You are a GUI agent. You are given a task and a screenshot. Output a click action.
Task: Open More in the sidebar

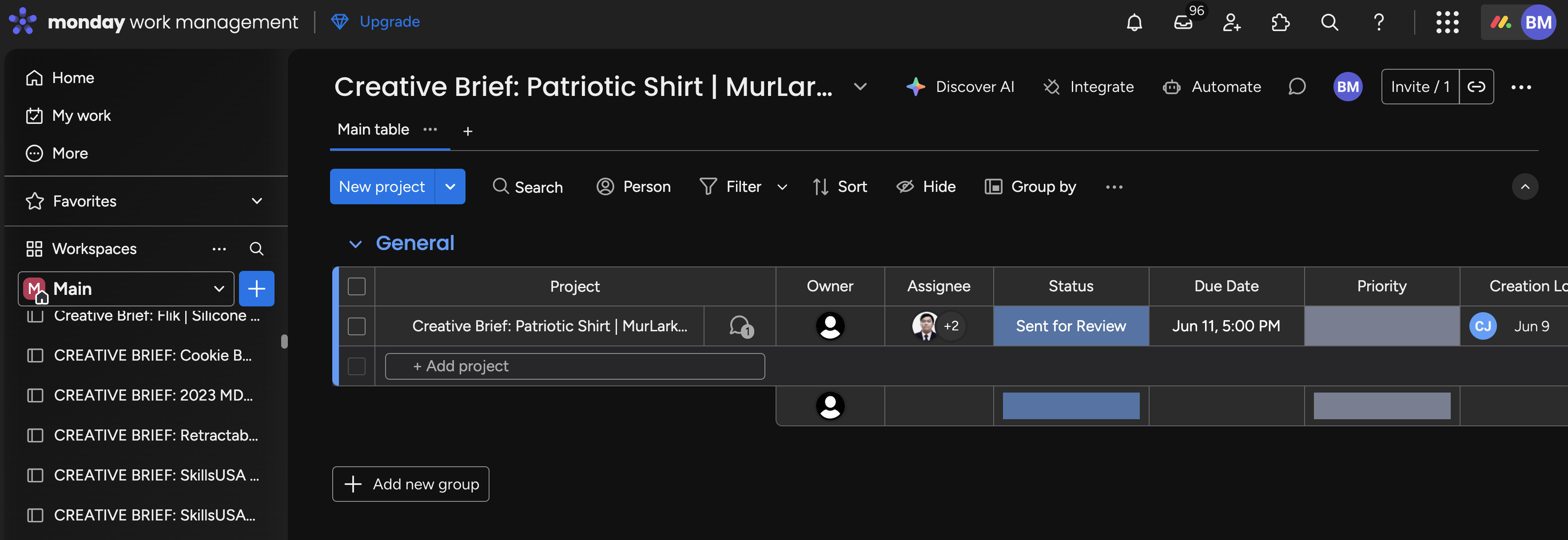tap(57, 153)
